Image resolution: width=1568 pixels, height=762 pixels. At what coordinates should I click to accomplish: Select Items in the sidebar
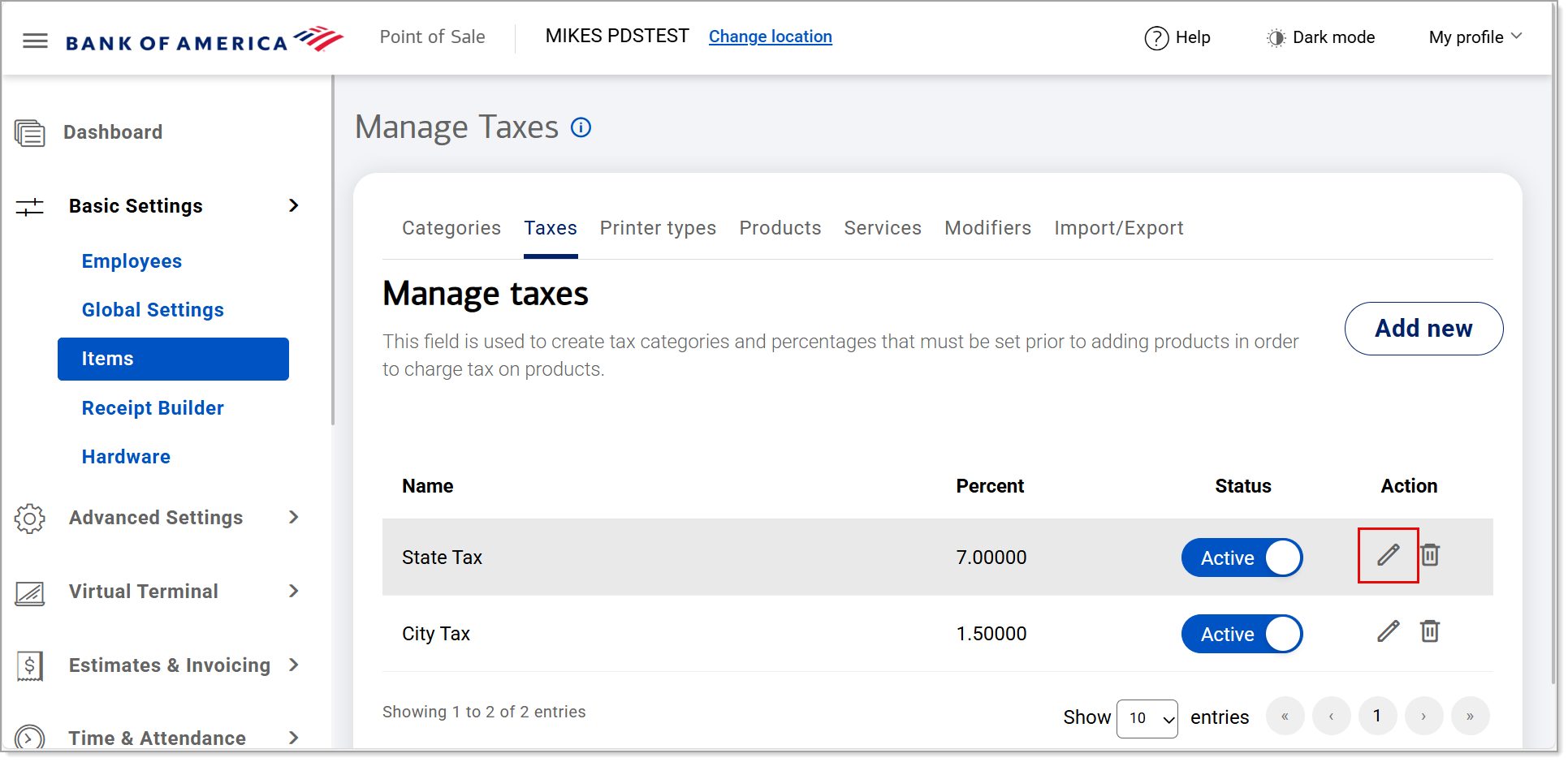click(173, 359)
